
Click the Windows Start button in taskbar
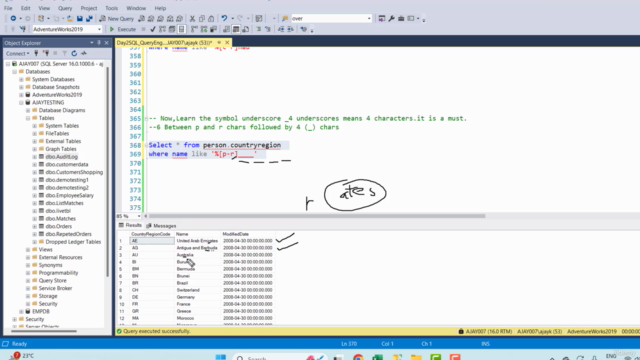coord(221,357)
